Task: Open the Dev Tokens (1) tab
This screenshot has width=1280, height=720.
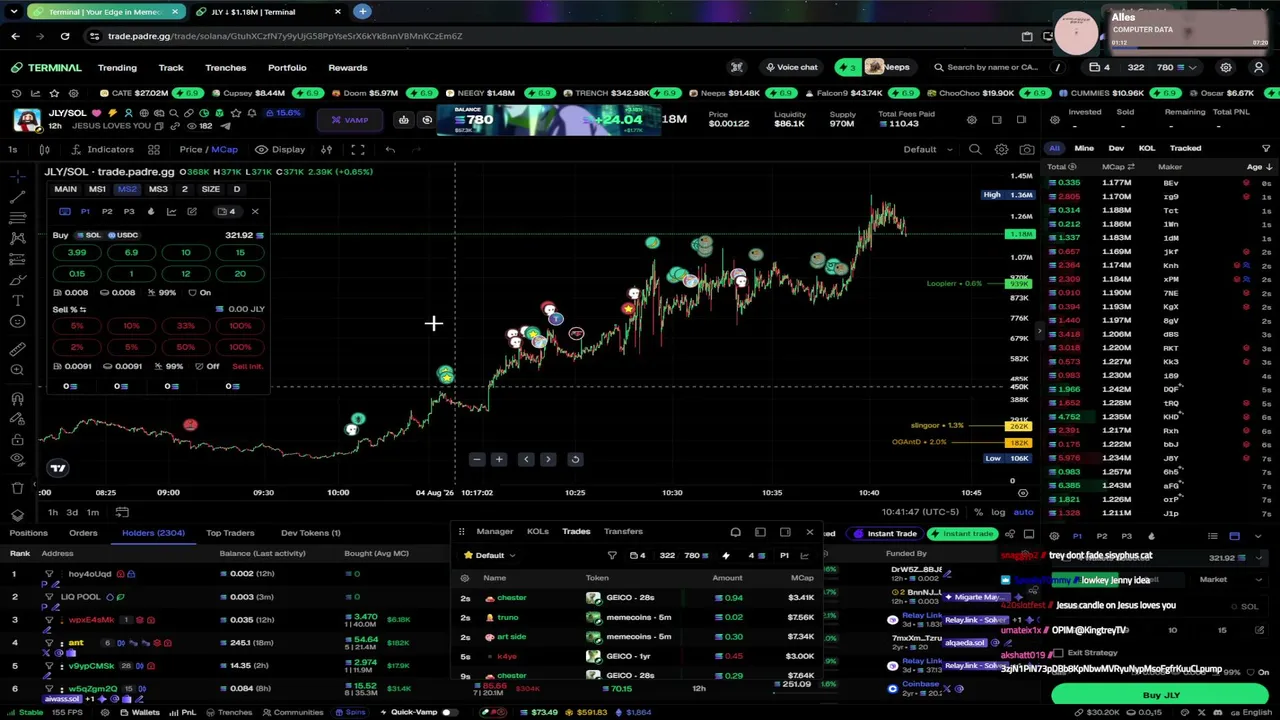Action: [x=311, y=533]
